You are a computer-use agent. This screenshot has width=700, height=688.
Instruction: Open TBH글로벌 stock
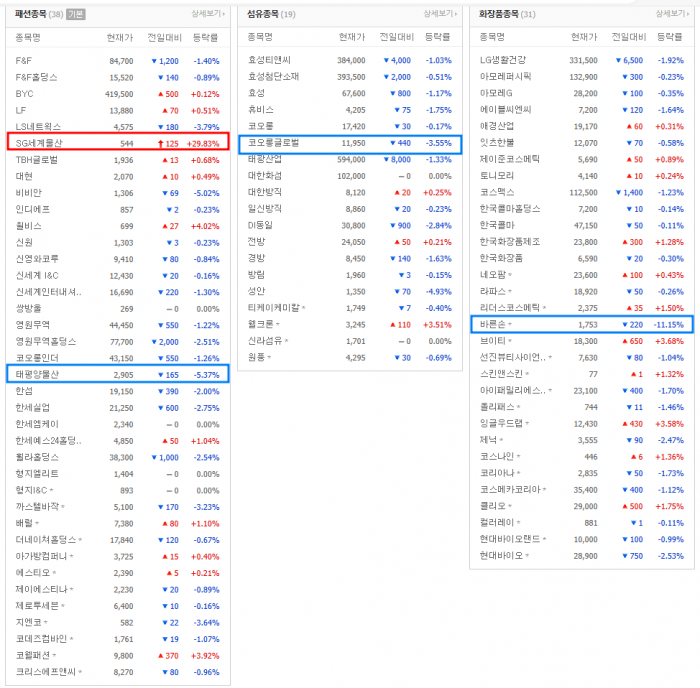37,160
